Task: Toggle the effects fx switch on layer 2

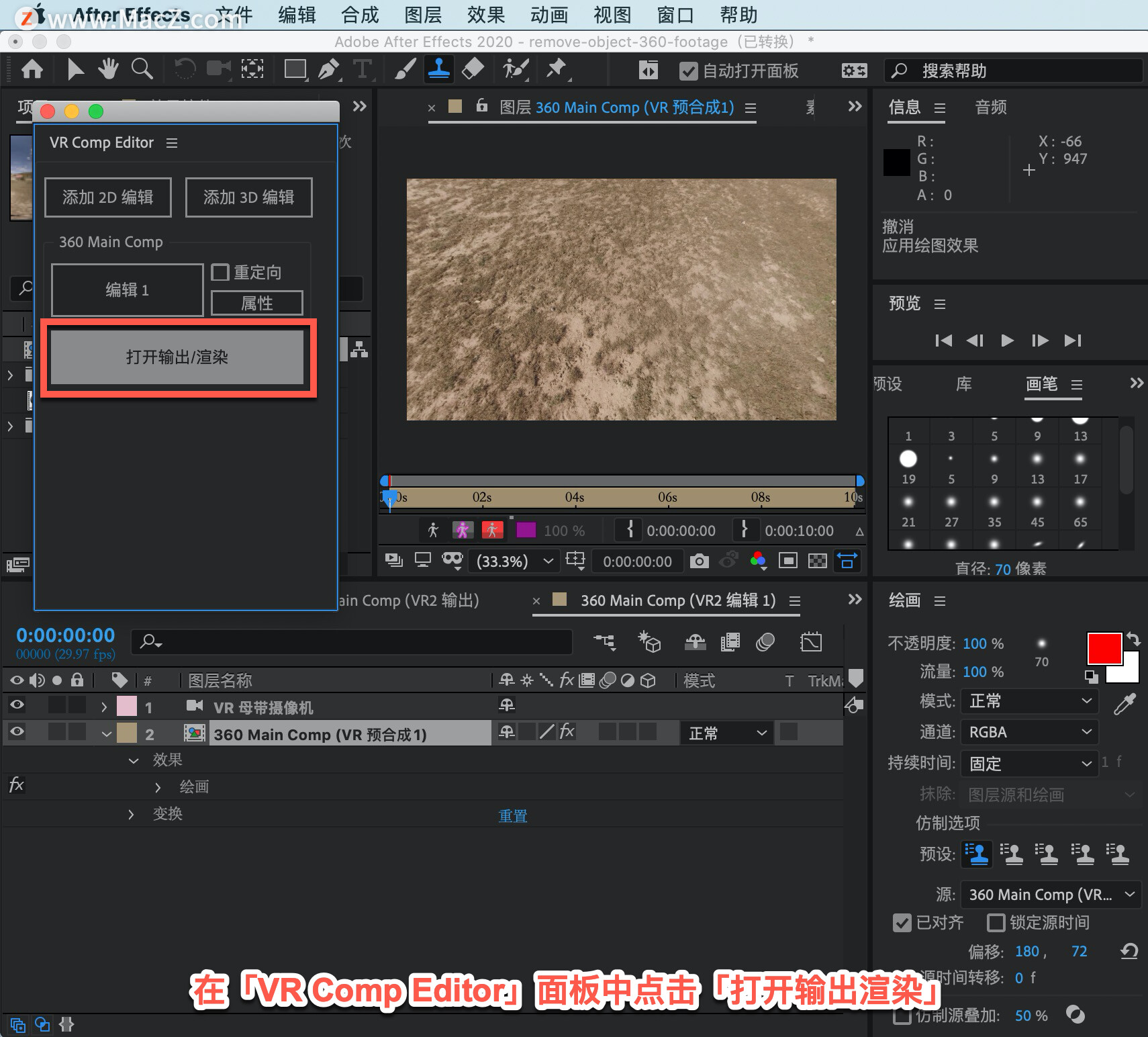Action: 567,731
